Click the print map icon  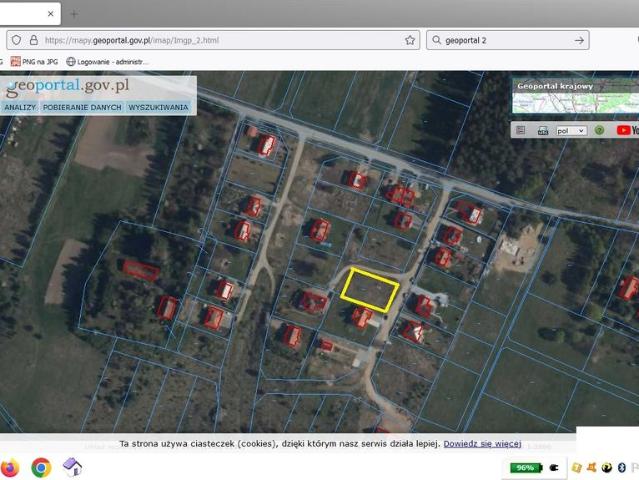click(x=543, y=130)
